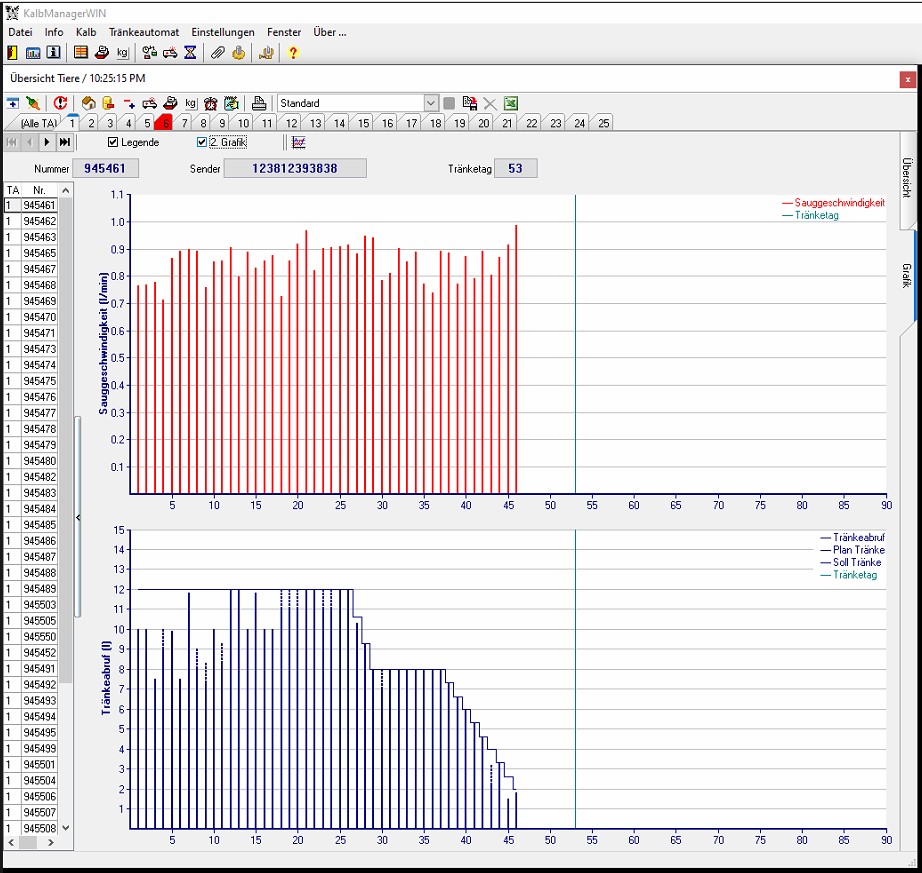Export to Excel using green icon

510,103
